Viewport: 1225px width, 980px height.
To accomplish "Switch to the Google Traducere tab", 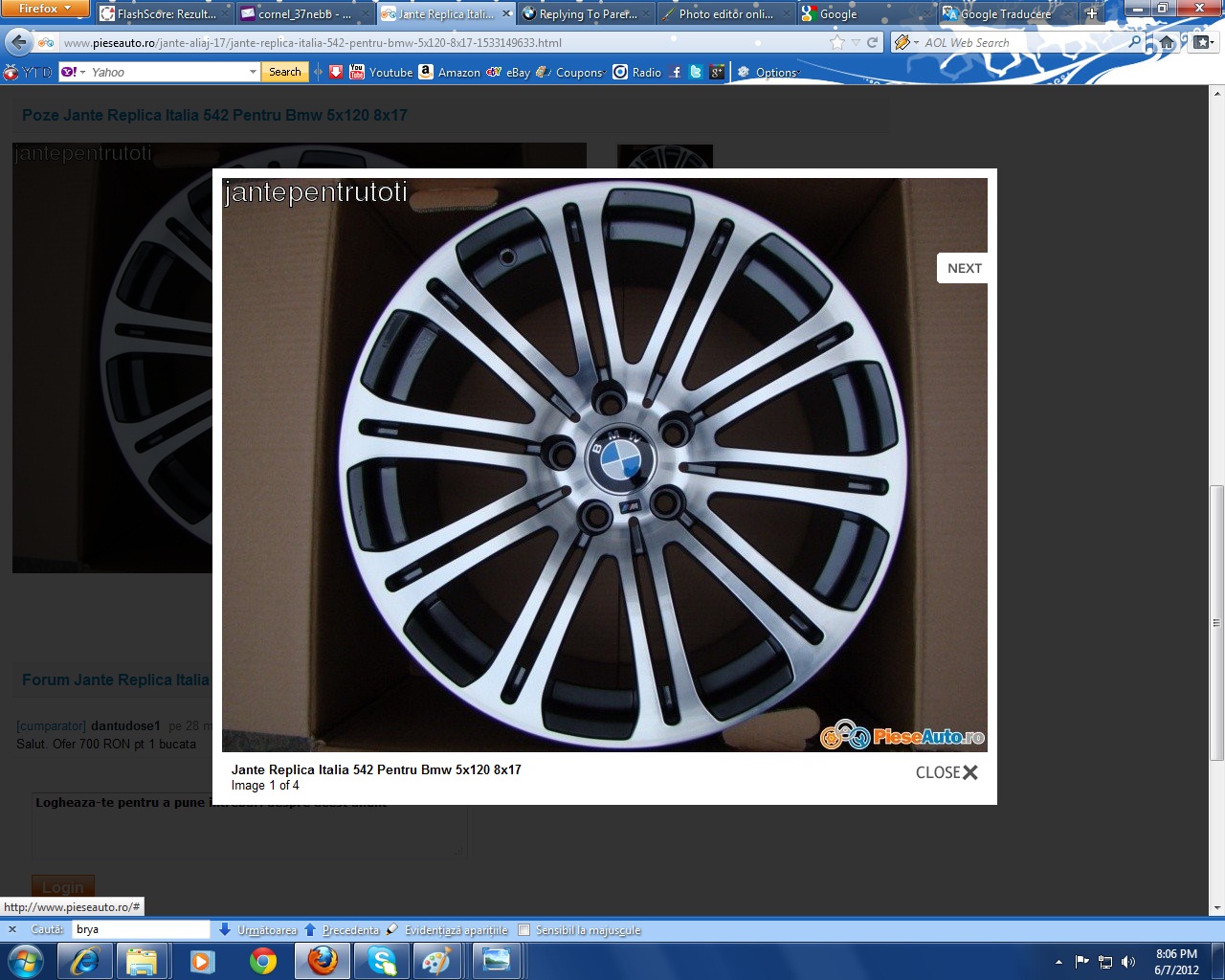I will pos(1005,13).
